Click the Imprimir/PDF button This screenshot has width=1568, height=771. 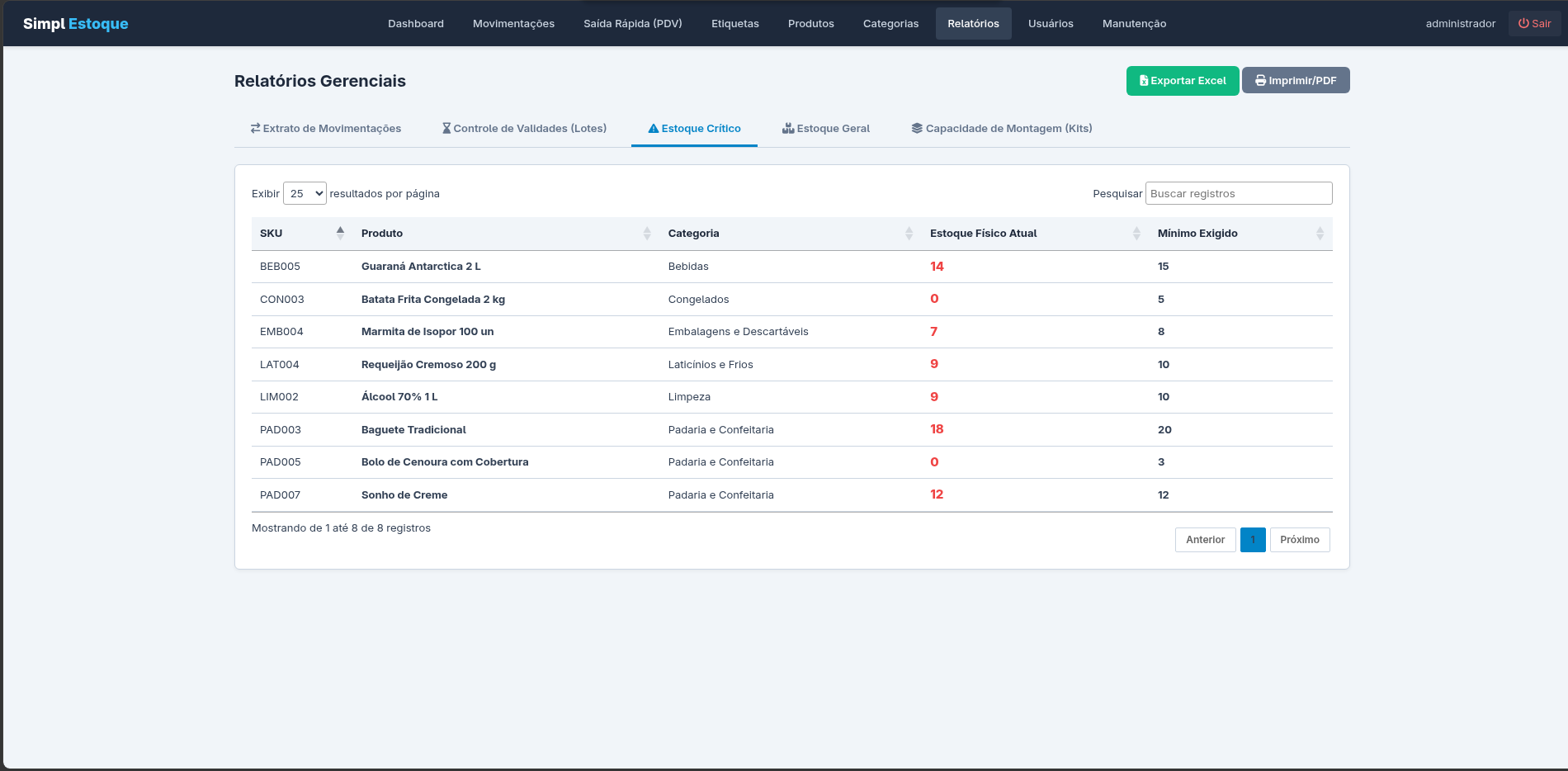(x=1296, y=81)
